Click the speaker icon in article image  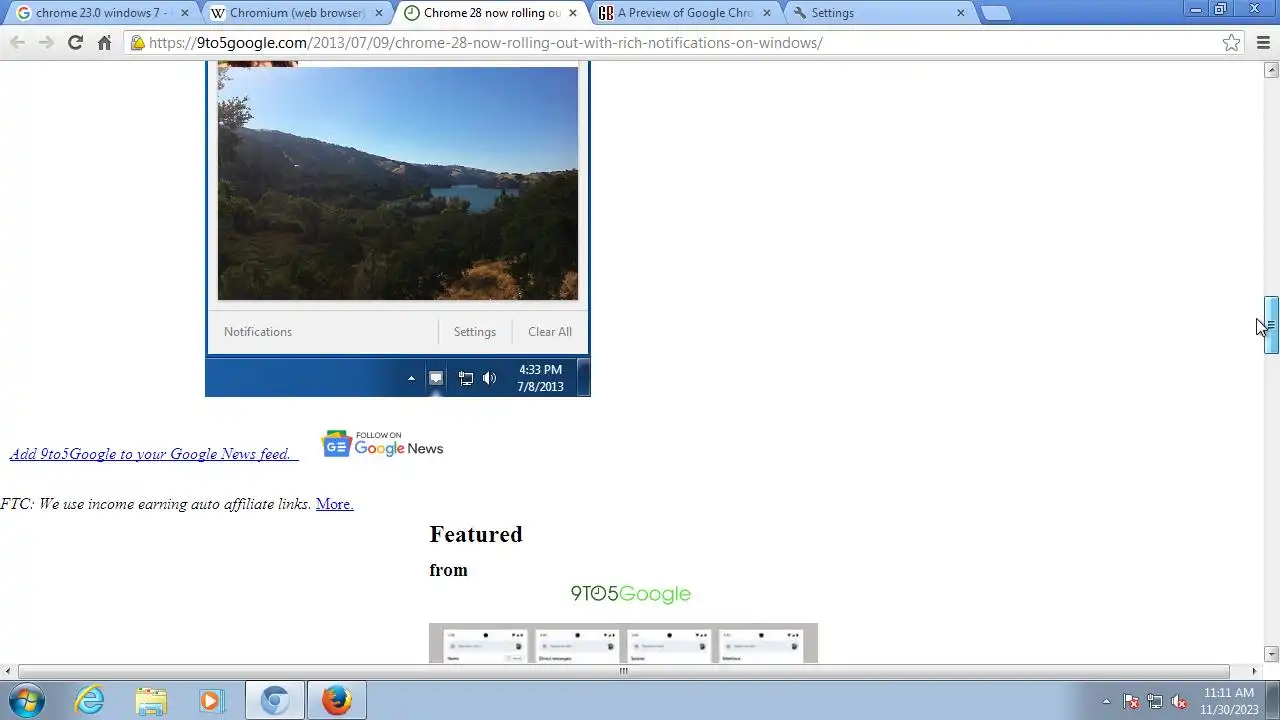(489, 378)
